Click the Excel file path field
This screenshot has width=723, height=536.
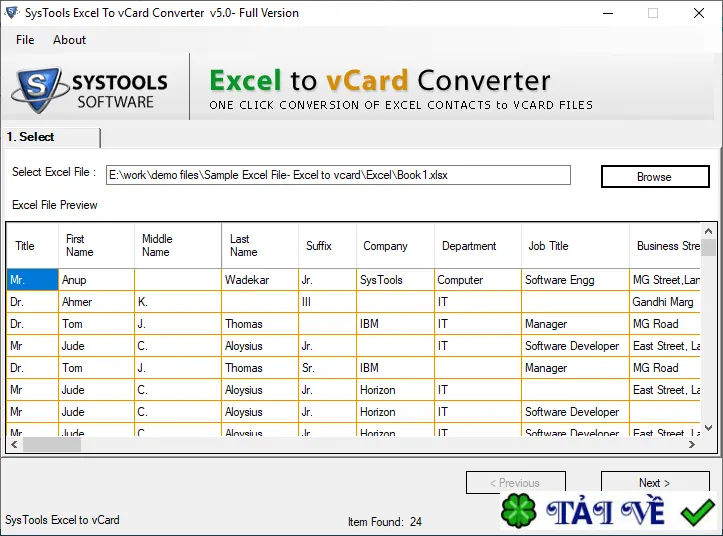(x=338, y=175)
